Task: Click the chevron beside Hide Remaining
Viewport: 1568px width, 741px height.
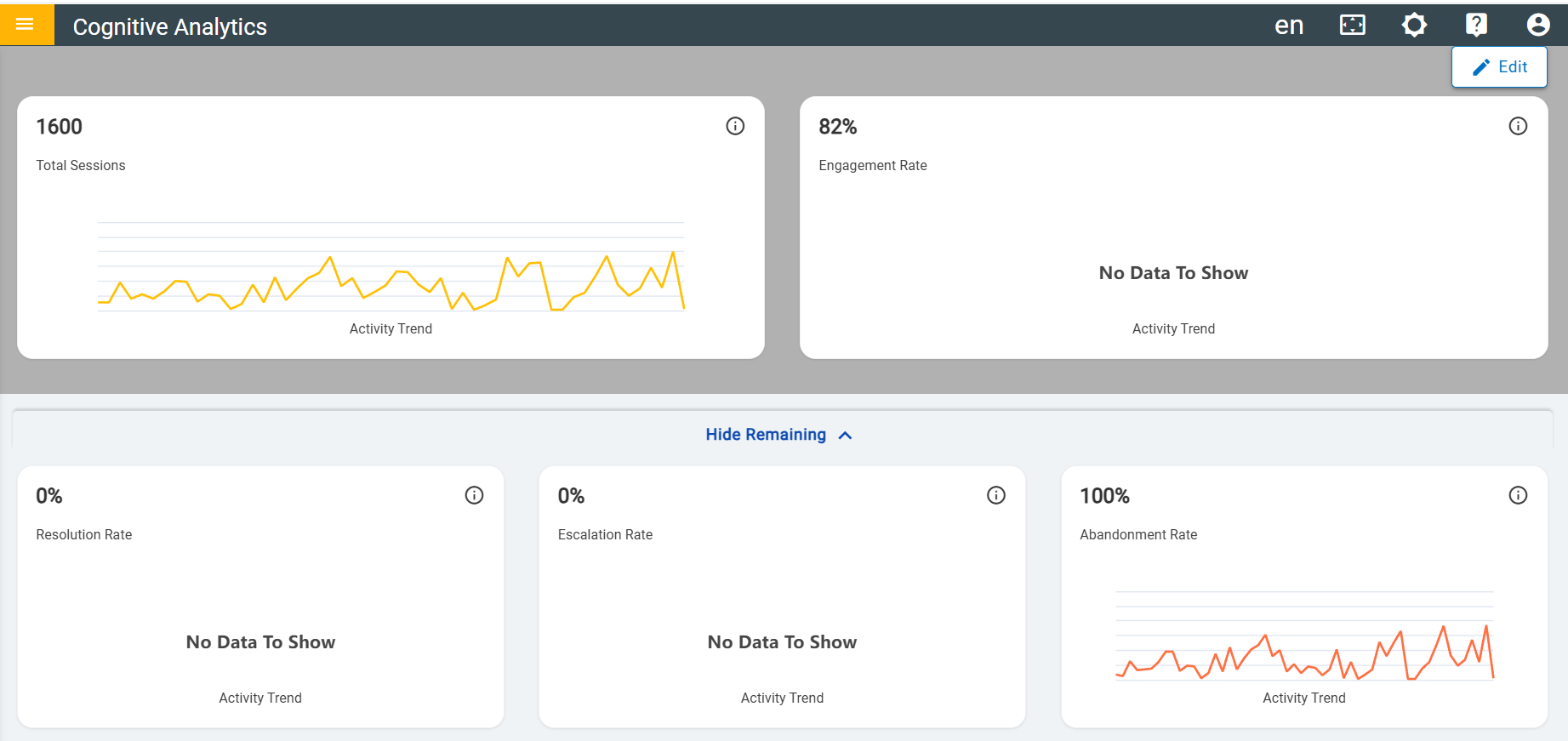Action: point(845,436)
